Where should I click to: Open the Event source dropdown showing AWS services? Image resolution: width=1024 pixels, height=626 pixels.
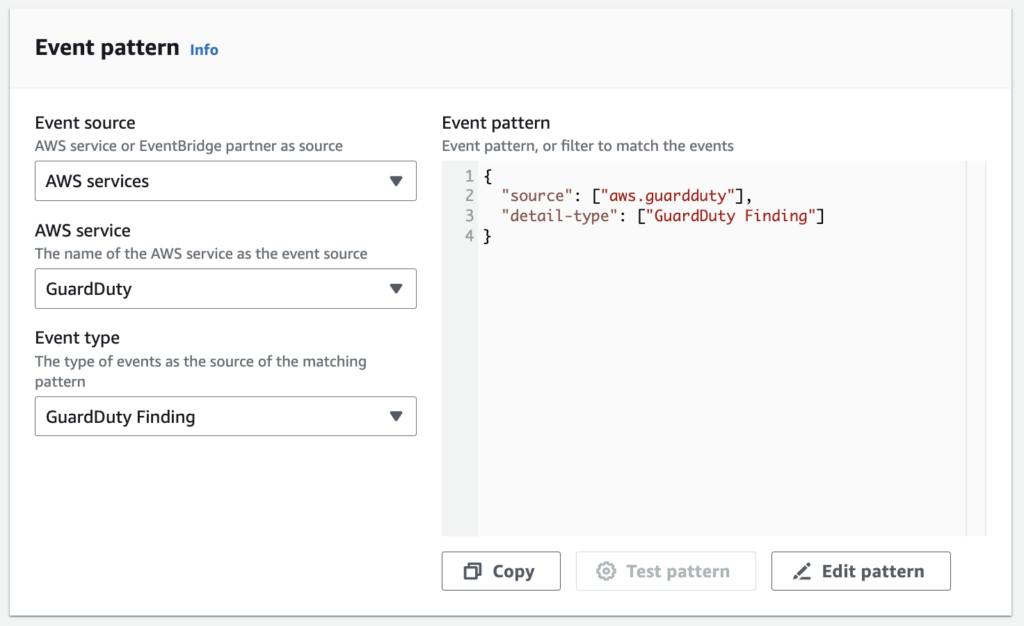(225, 181)
